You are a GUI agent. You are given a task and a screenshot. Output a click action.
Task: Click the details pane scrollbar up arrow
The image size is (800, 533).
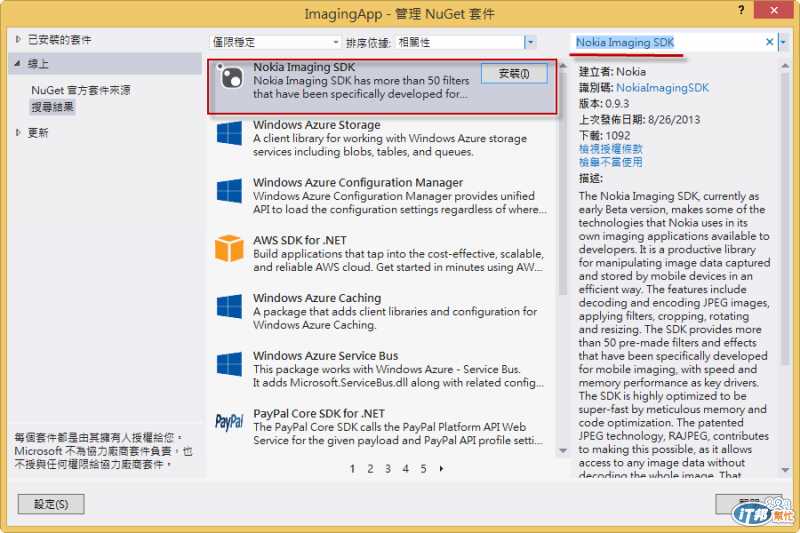tap(785, 65)
